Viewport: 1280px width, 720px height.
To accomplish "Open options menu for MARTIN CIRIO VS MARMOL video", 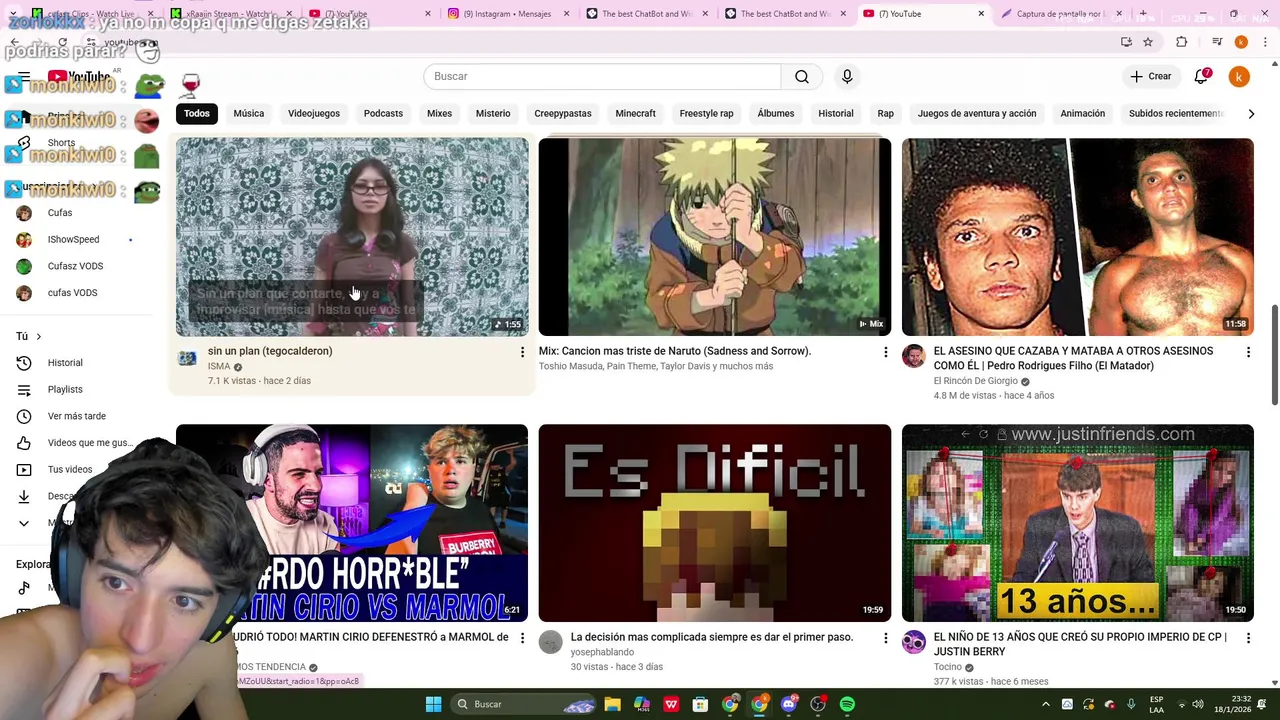I will tap(522, 638).
